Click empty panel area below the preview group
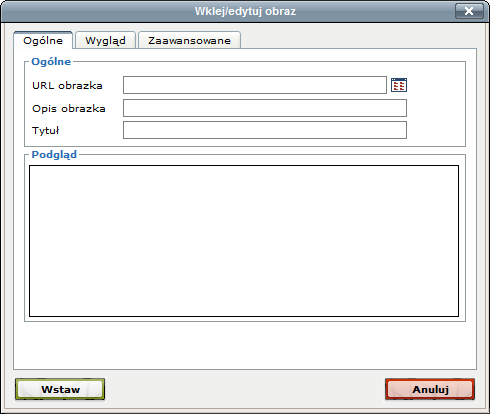 (x=245, y=345)
